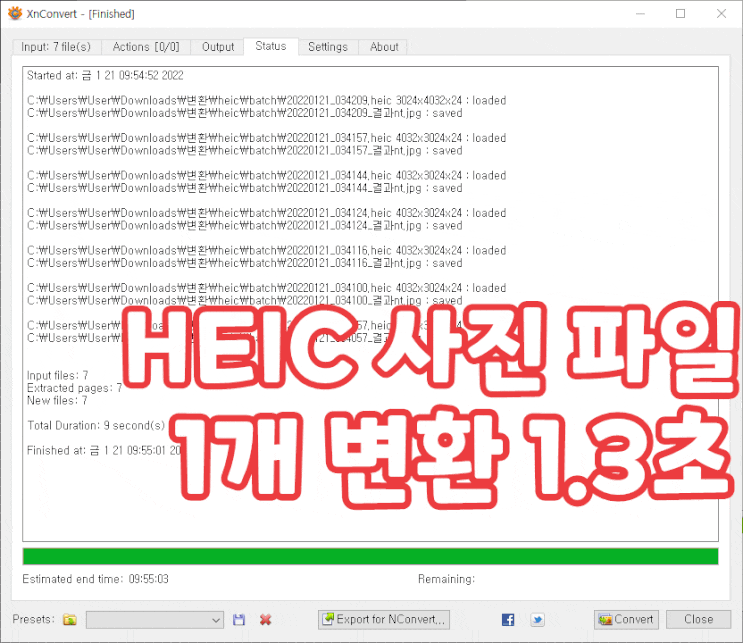Viewport: 743px width, 643px height.
Task: Click 'Total Duration: 9 second(s)' text
Action: (x=96, y=426)
